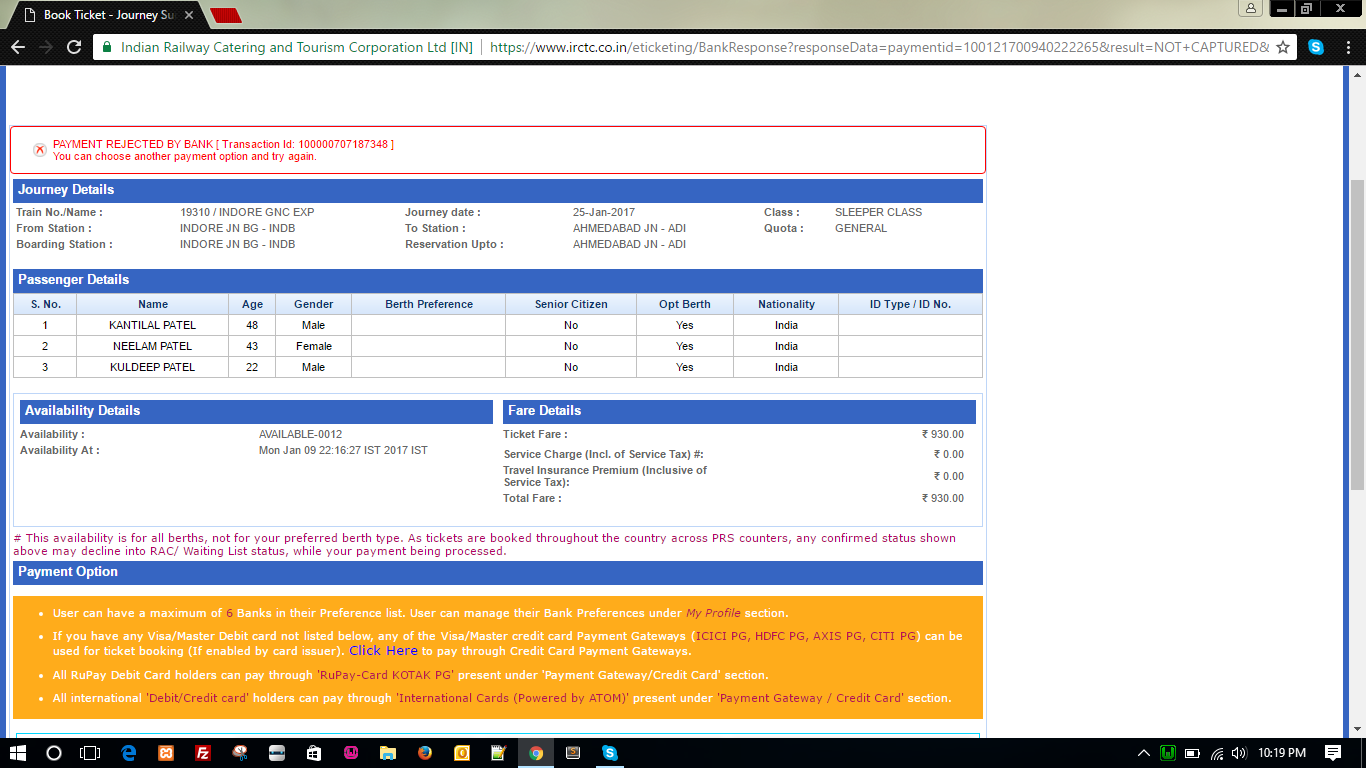Click the green secure lock icon
This screenshot has width=1366, height=768.
click(x=108, y=47)
